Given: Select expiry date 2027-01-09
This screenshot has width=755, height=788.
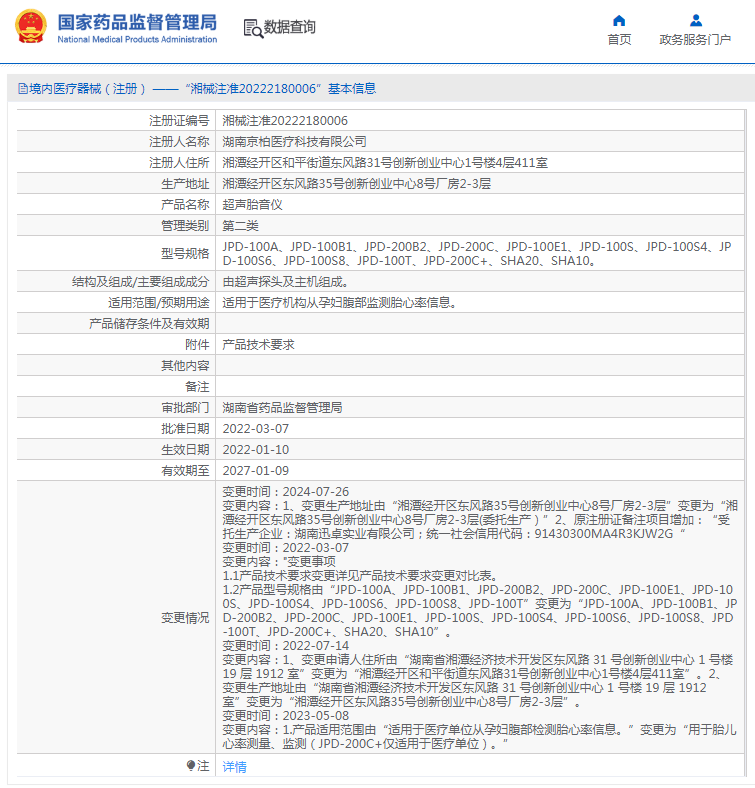Looking at the screenshot, I should coord(256,471).
